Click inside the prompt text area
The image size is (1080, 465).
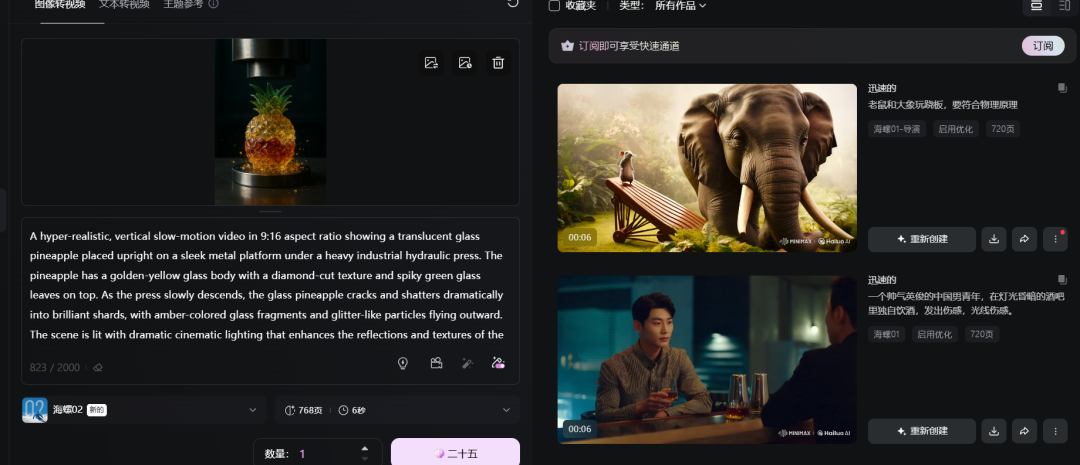pos(270,285)
